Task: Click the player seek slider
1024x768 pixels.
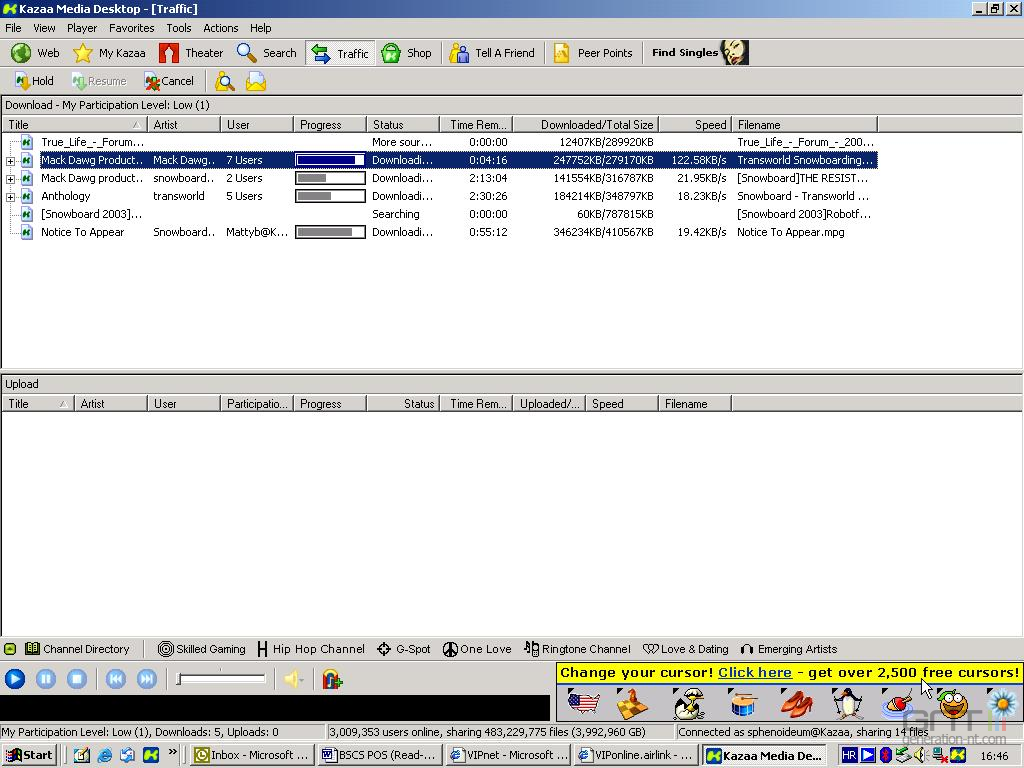Action: pos(221,679)
